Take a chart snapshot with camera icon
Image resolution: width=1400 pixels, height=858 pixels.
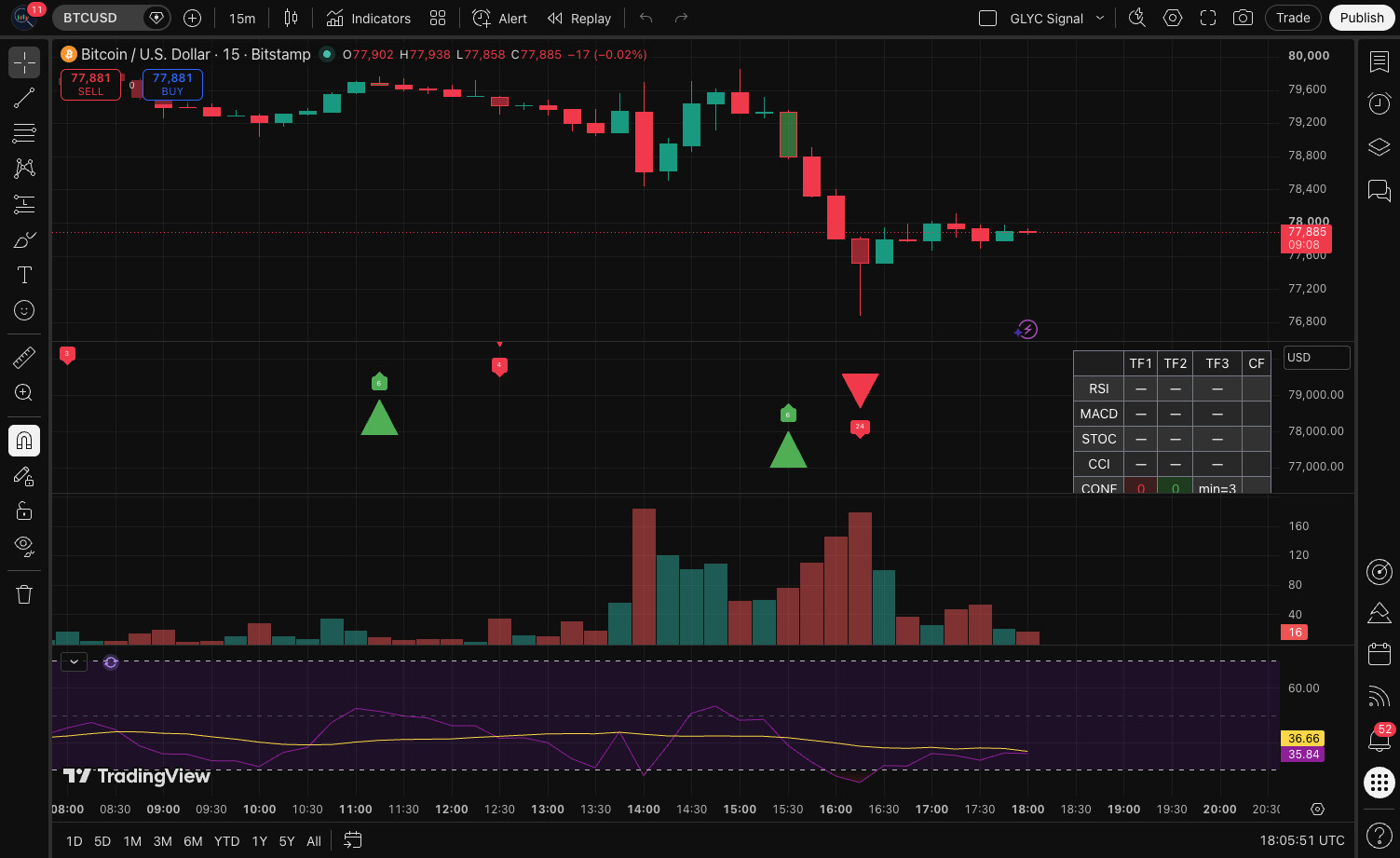click(1243, 18)
